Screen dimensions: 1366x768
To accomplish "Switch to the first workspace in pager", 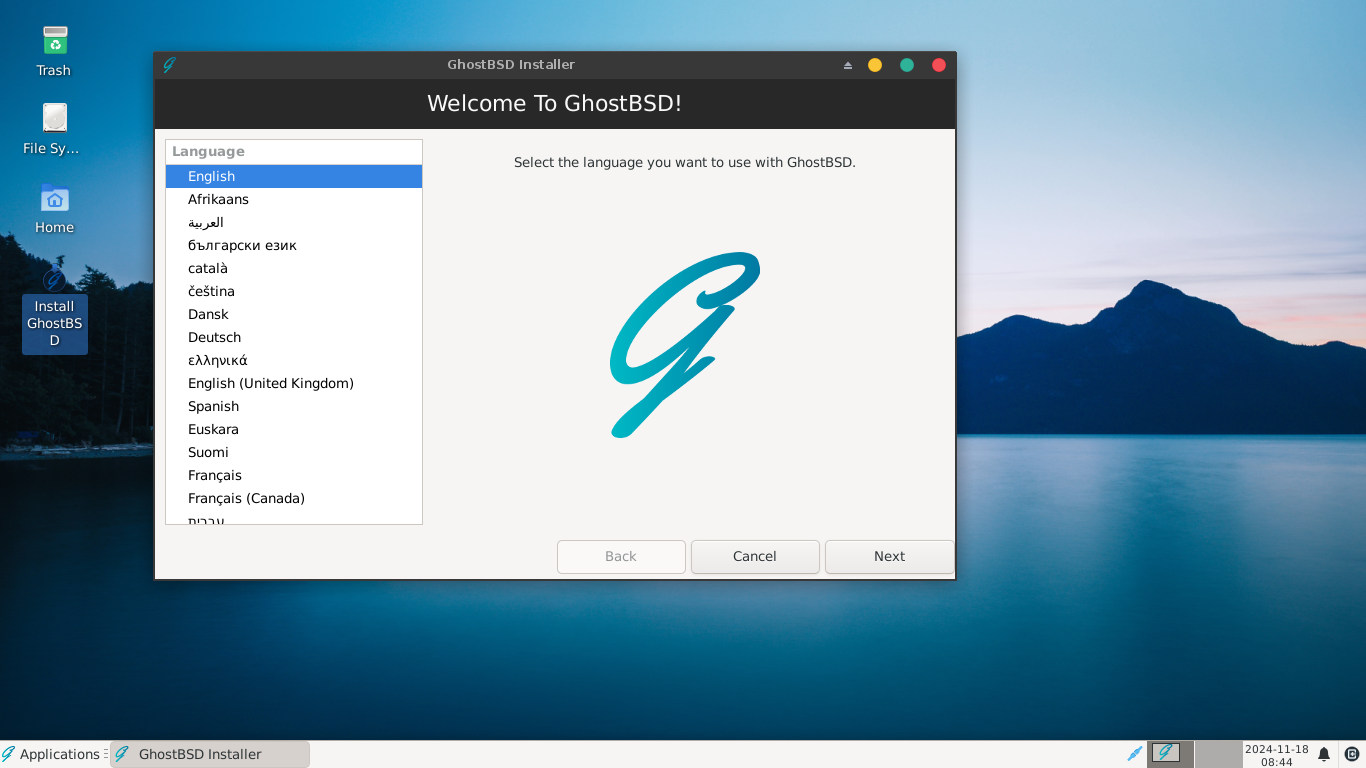I will 1170,754.
